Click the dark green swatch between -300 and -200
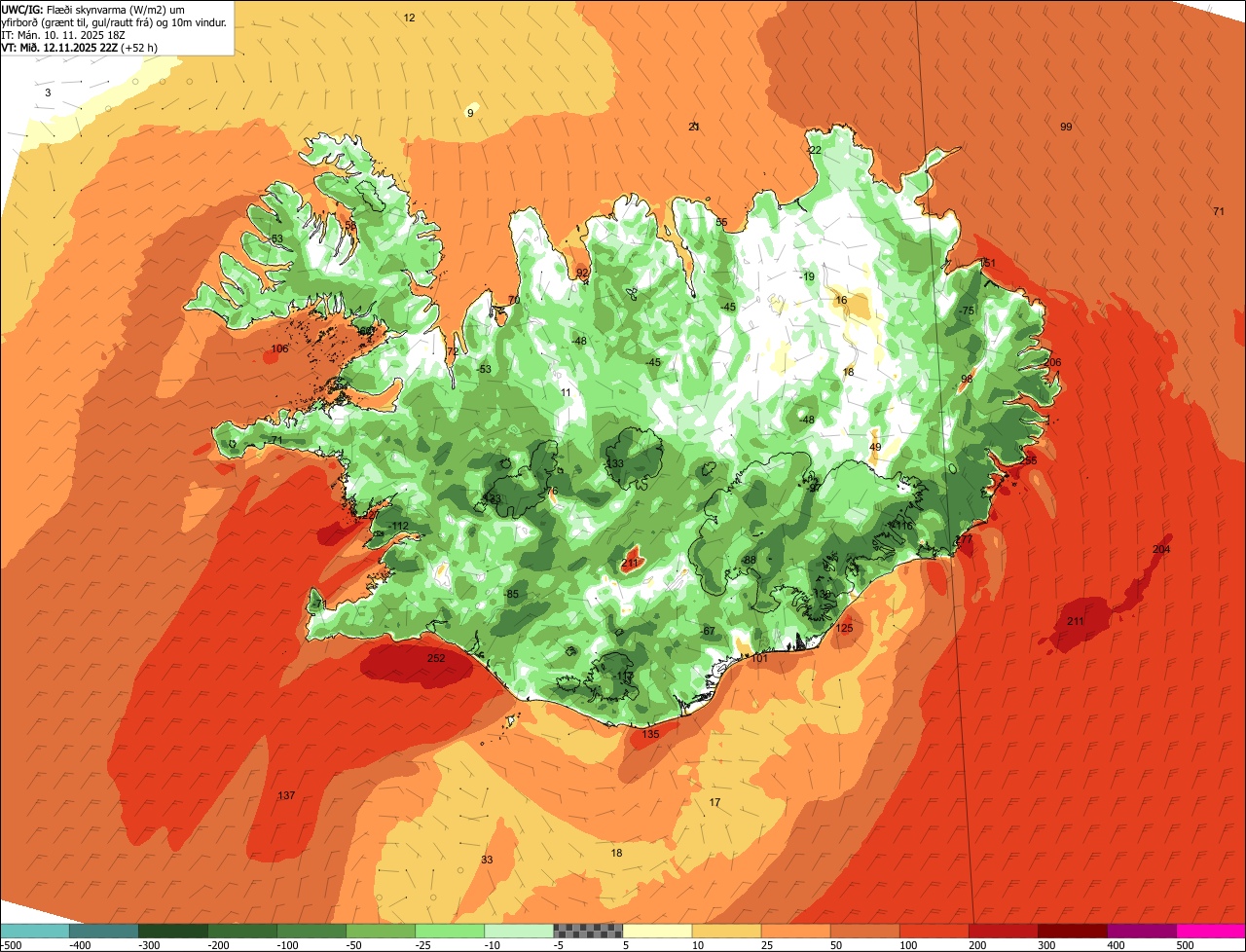Image resolution: width=1246 pixels, height=952 pixels. 173,931
